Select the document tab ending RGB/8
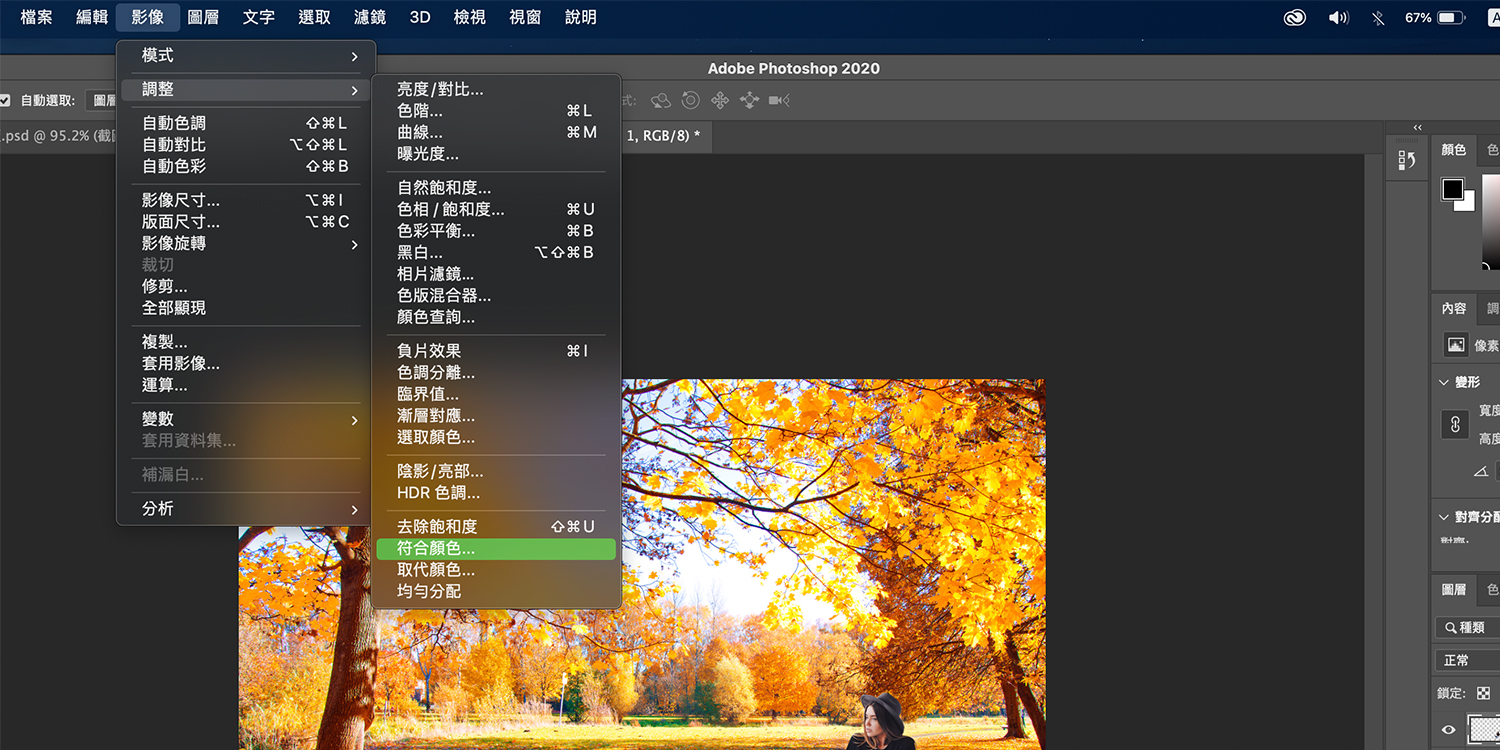Image resolution: width=1500 pixels, height=750 pixels. click(667, 135)
